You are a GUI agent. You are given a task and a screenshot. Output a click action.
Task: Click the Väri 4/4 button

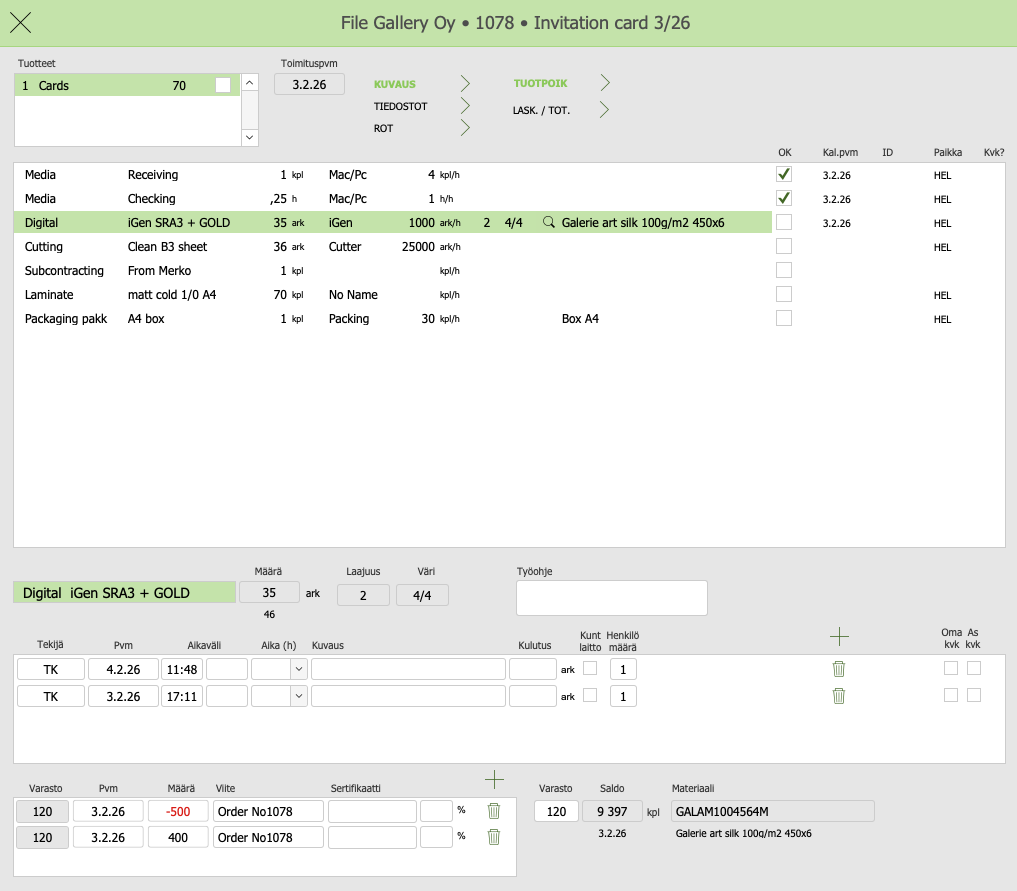422,595
